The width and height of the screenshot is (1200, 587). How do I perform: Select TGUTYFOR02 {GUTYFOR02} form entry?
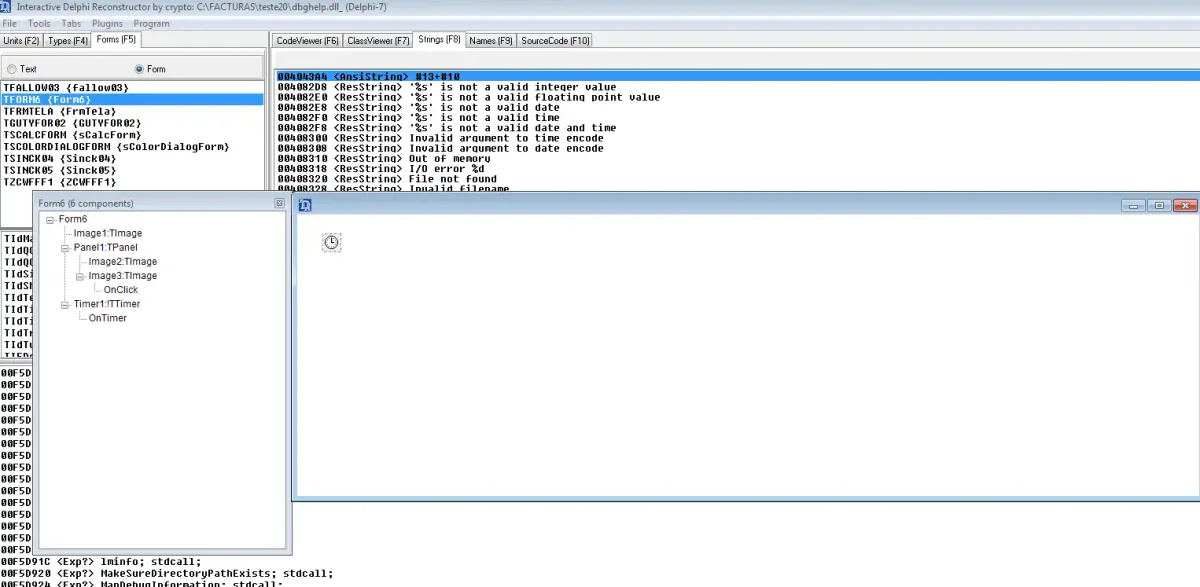point(132,124)
